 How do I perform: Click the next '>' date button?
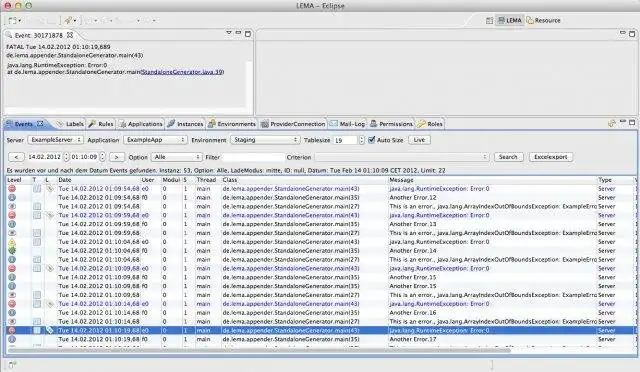tap(117, 157)
